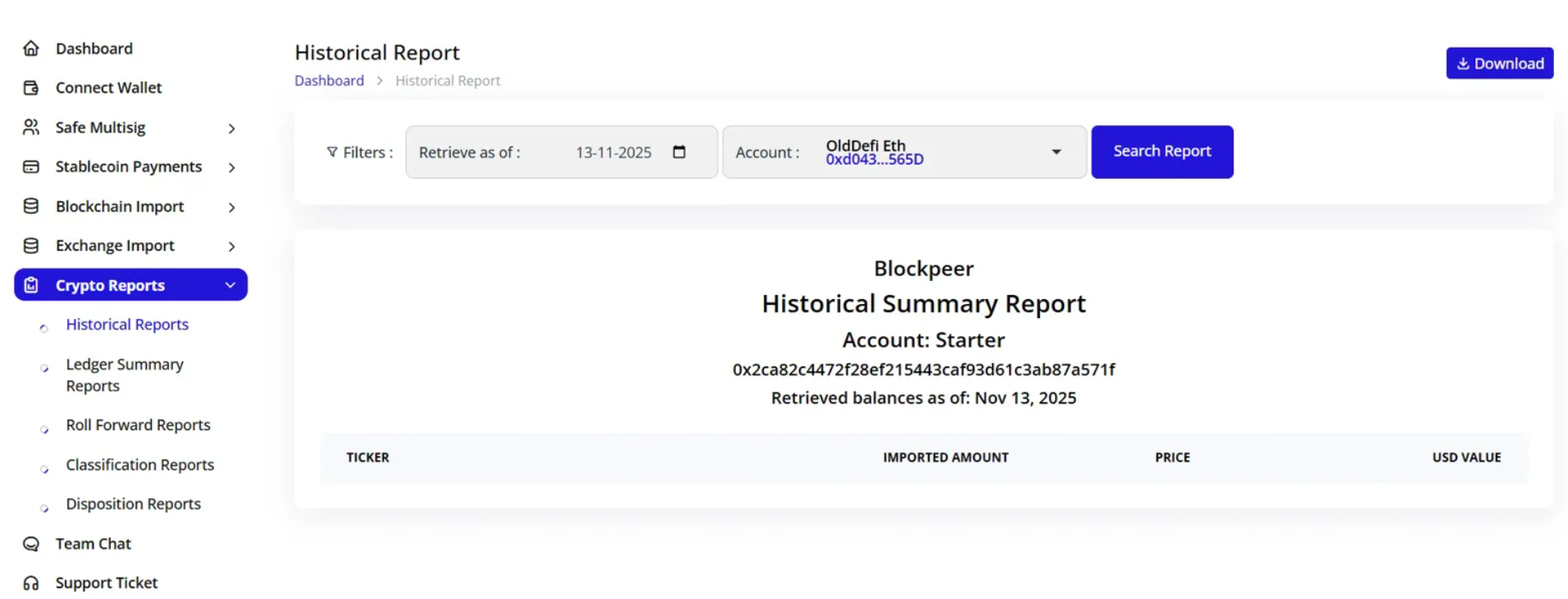Click the Search Report button
The image size is (1568, 599).
tap(1161, 152)
